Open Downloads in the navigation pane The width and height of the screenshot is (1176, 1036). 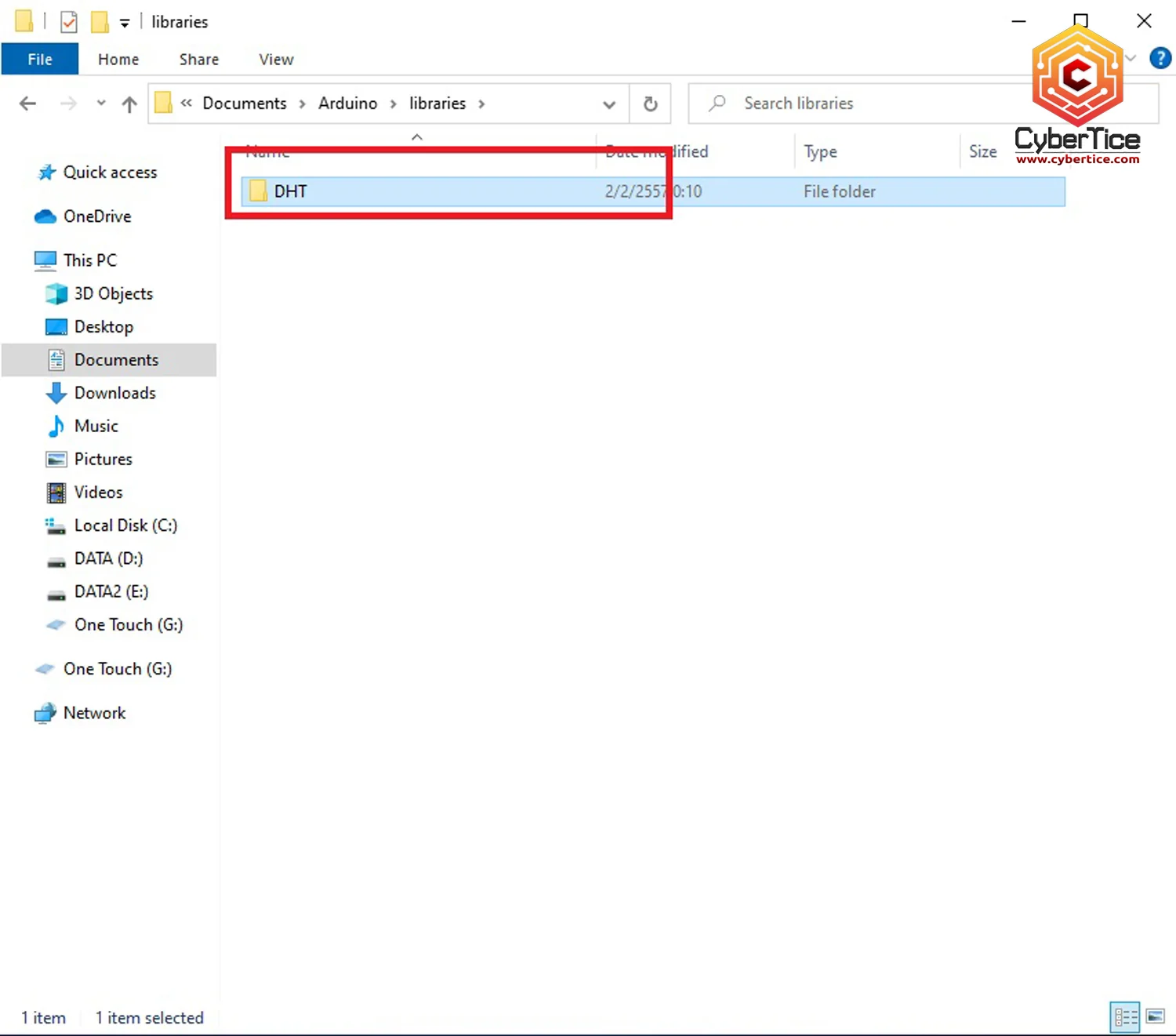point(114,393)
